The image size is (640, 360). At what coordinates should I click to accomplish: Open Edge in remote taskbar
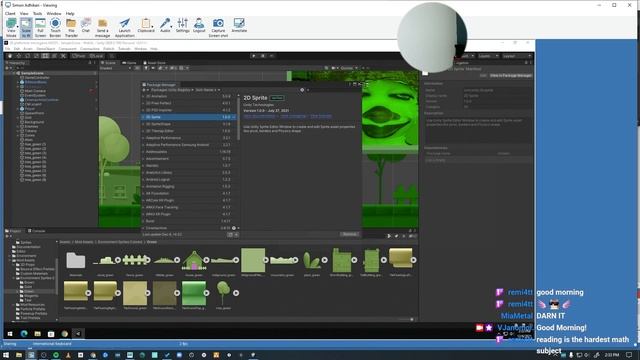[x=24, y=333]
